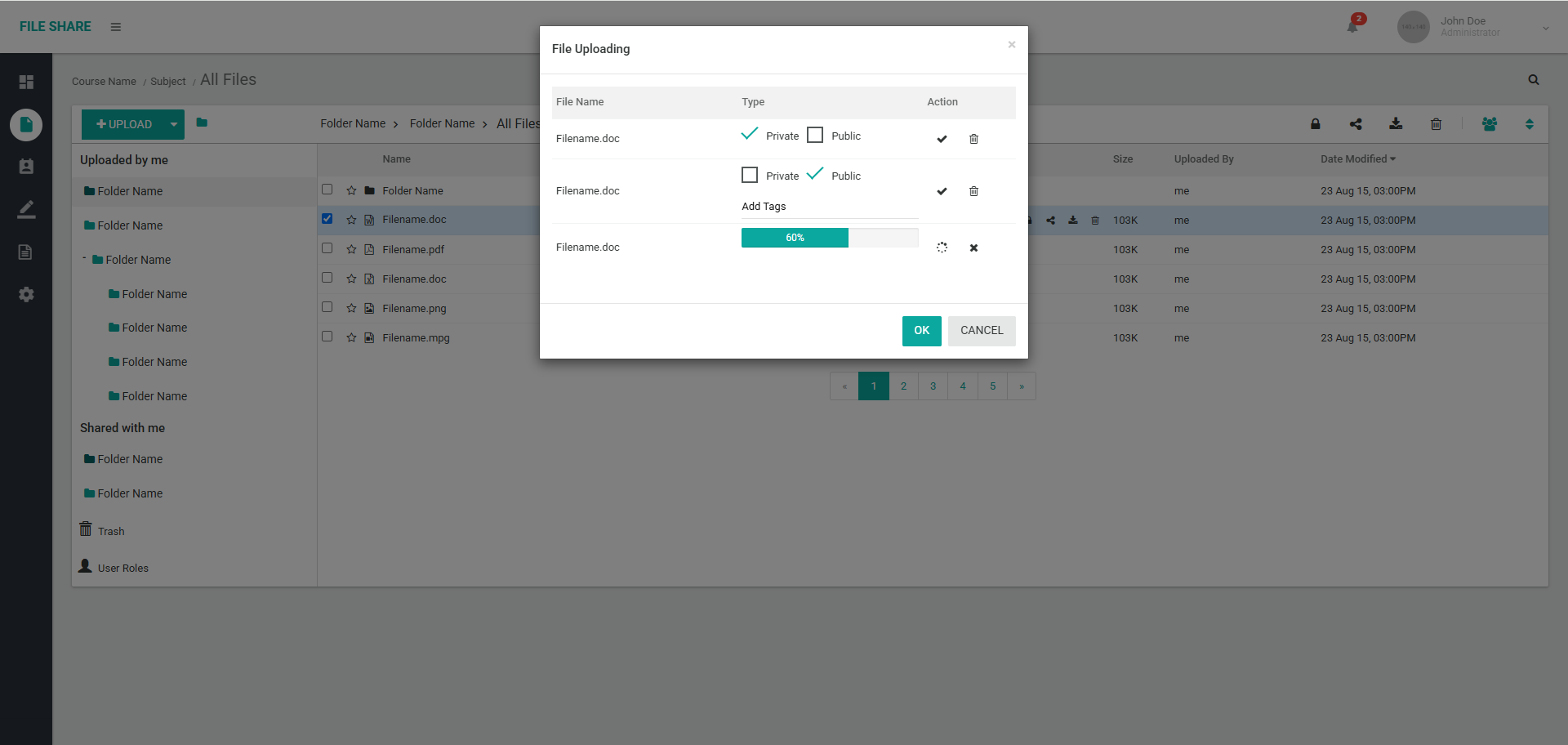Delete the first uploading file via trash icon
The image size is (1568, 745).
pos(973,139)
